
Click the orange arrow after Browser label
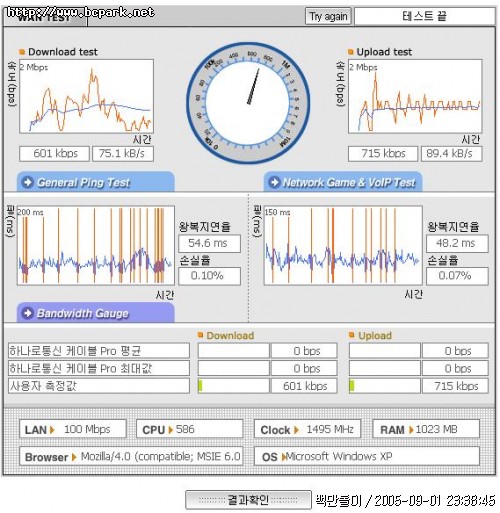(74, 457)
